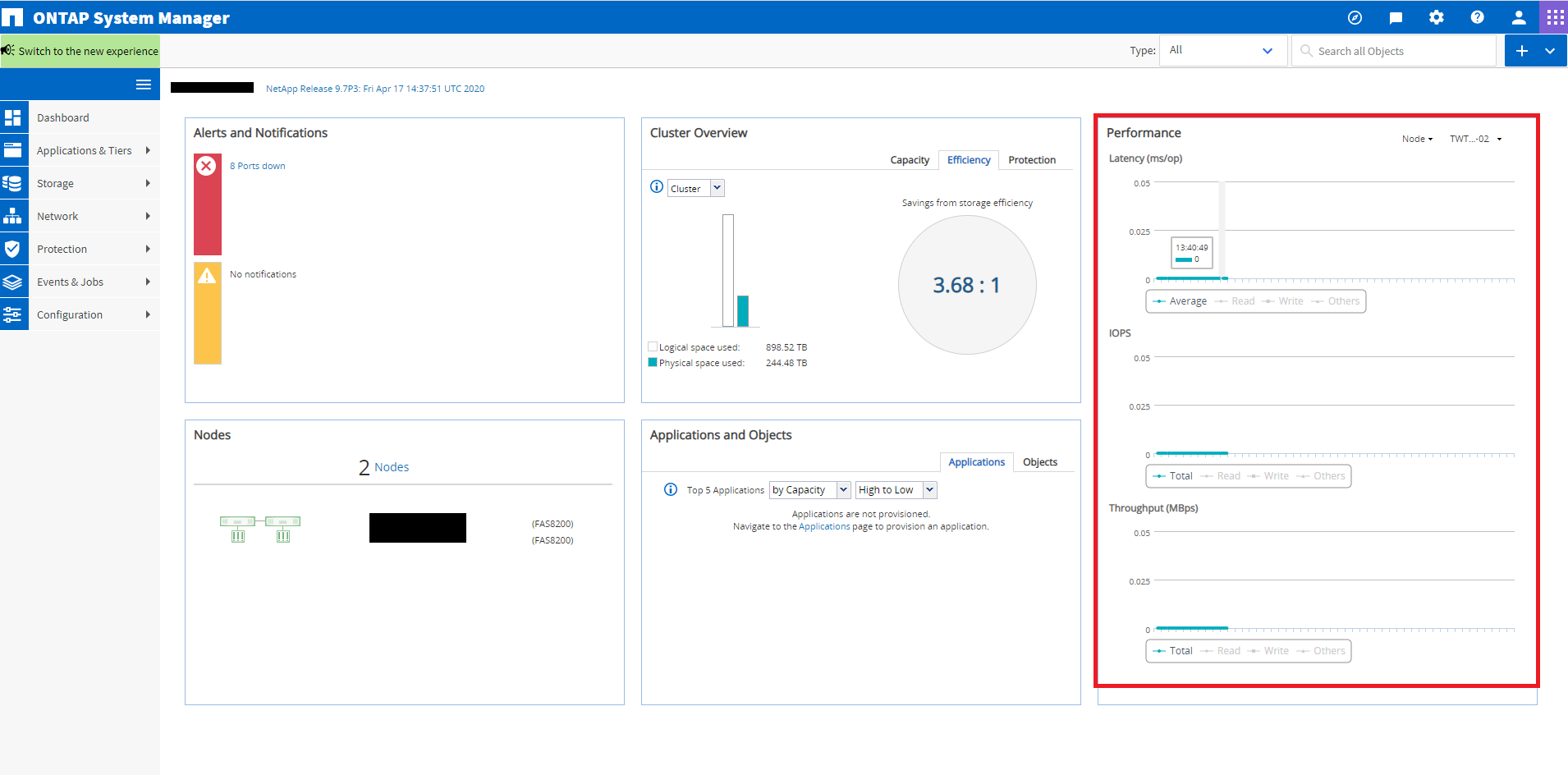Image resolution: width=1568 pixels, height=775 pixels.
Task: Click the cluster info icon in Cluster Overview
Action: [x=657, y=187]
